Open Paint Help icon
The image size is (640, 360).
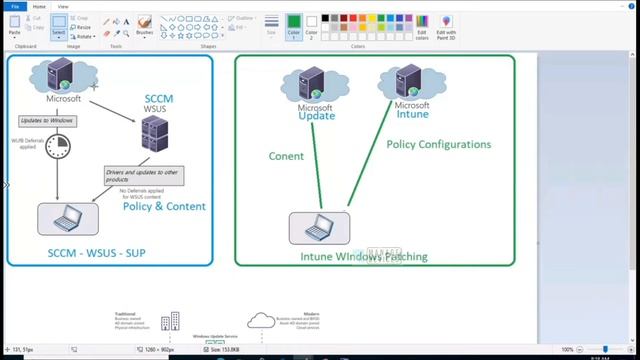click(631, 6)
